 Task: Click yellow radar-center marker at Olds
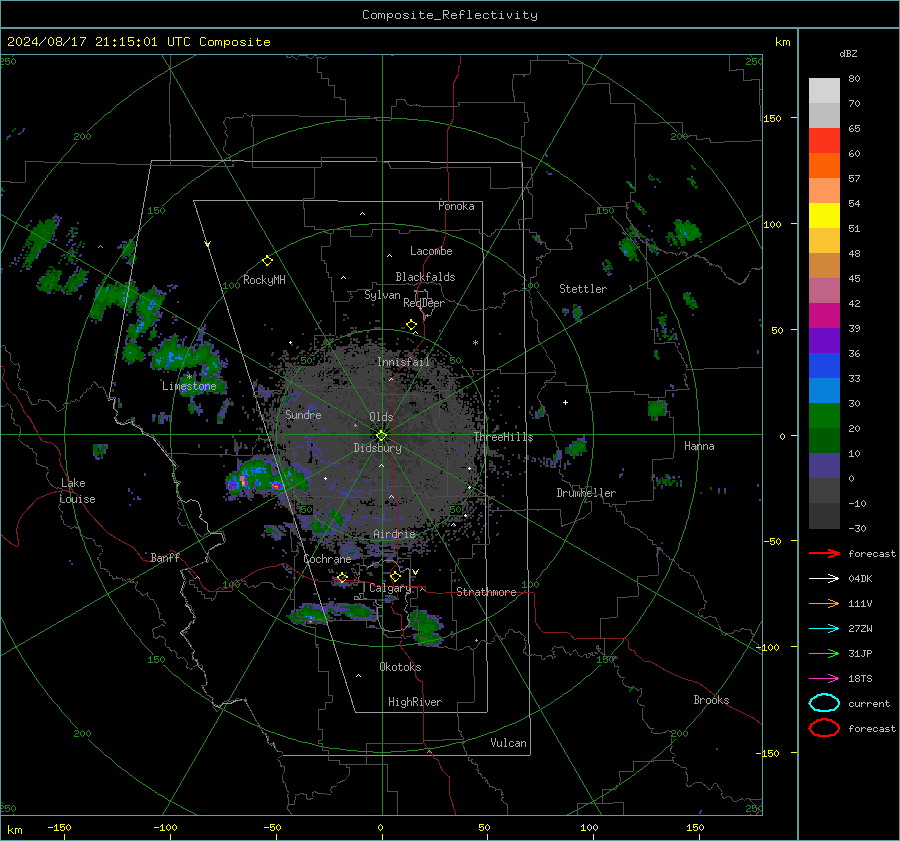point(382,436)
